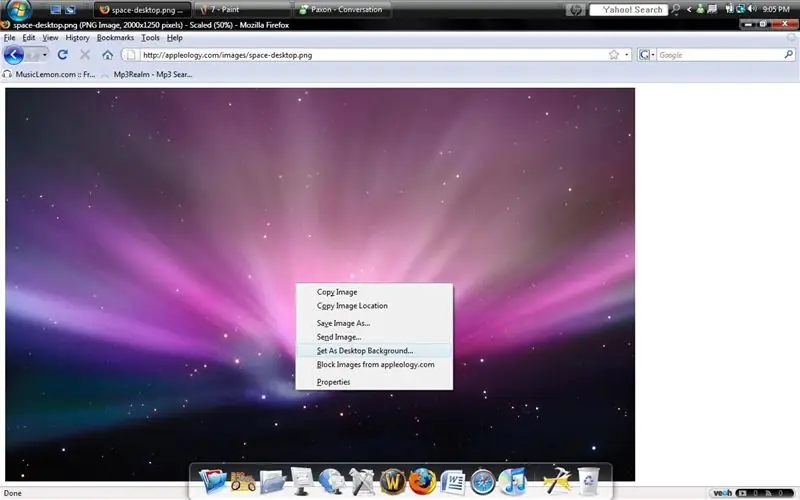The width and height of the screenshot is (800, 500).
Task: Open the dock's photos icon with bicycle
Action: (x=243, y=481)
